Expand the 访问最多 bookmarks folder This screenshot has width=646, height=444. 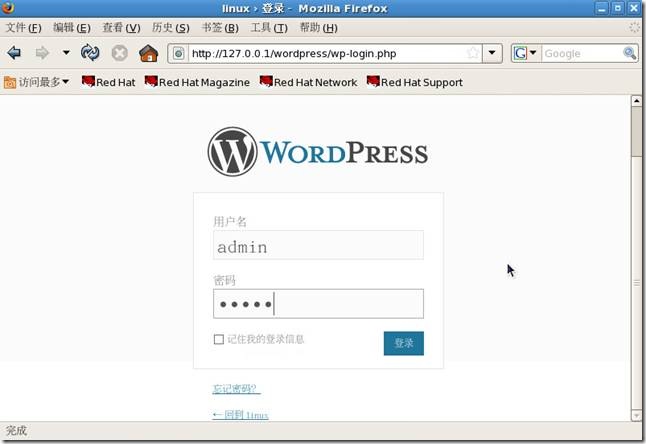[x=36, y=82]
